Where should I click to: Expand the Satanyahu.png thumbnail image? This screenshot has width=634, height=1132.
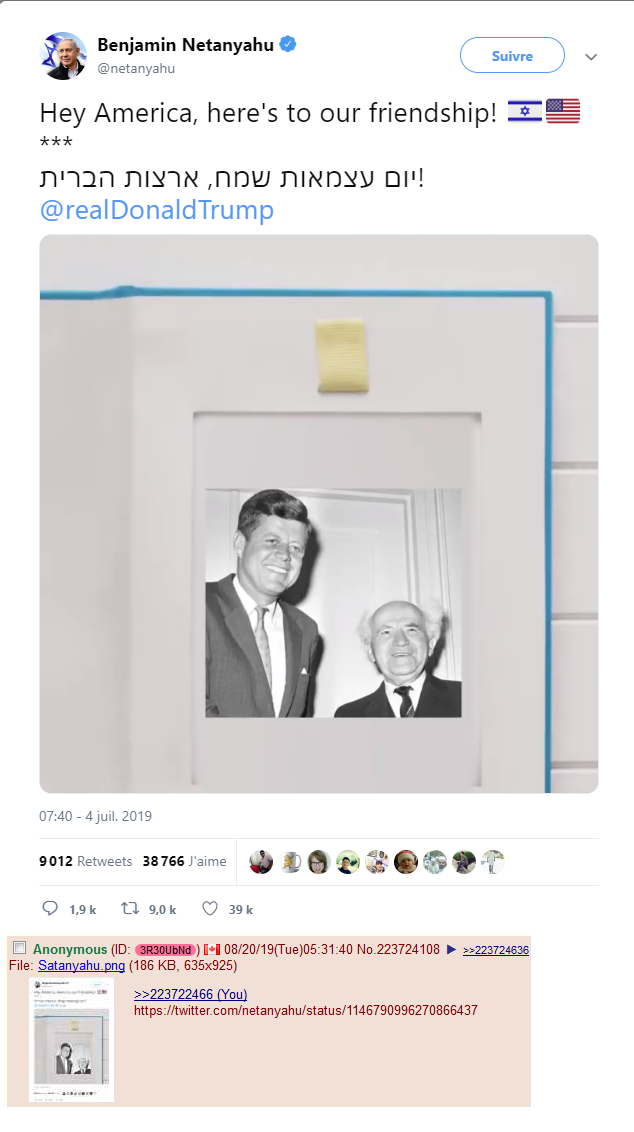point(71,1040)
